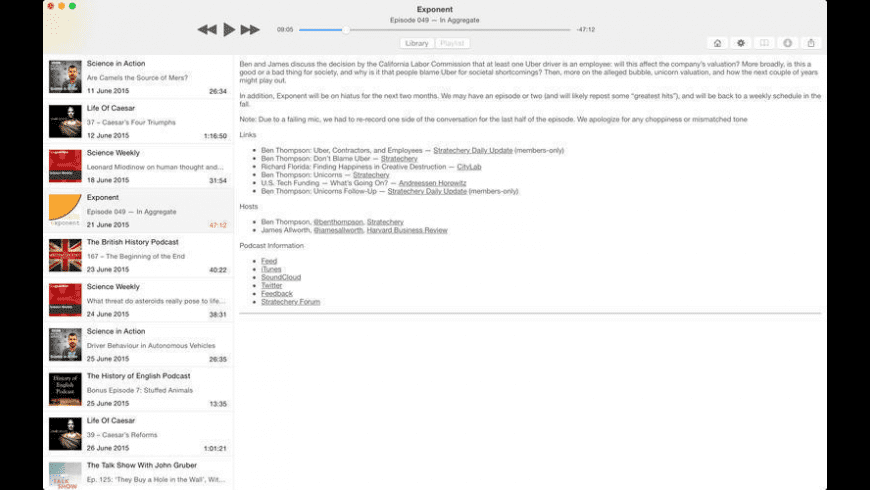Click The Talk Show podcast artwork
Screen dimensions: 870x490
click(65, 476)
